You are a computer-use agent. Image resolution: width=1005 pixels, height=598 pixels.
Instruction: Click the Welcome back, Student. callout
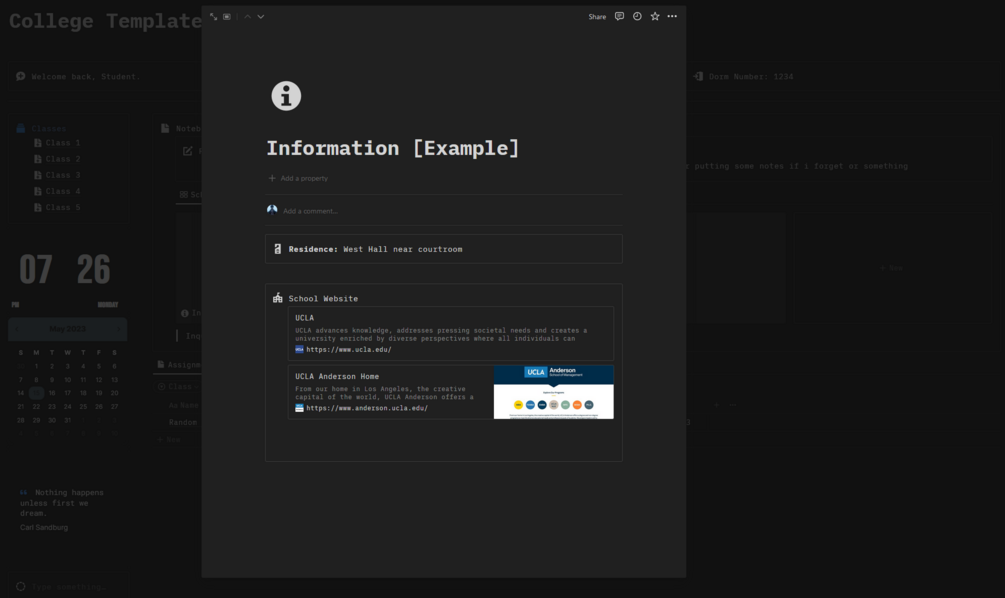[x=86, y=76]
